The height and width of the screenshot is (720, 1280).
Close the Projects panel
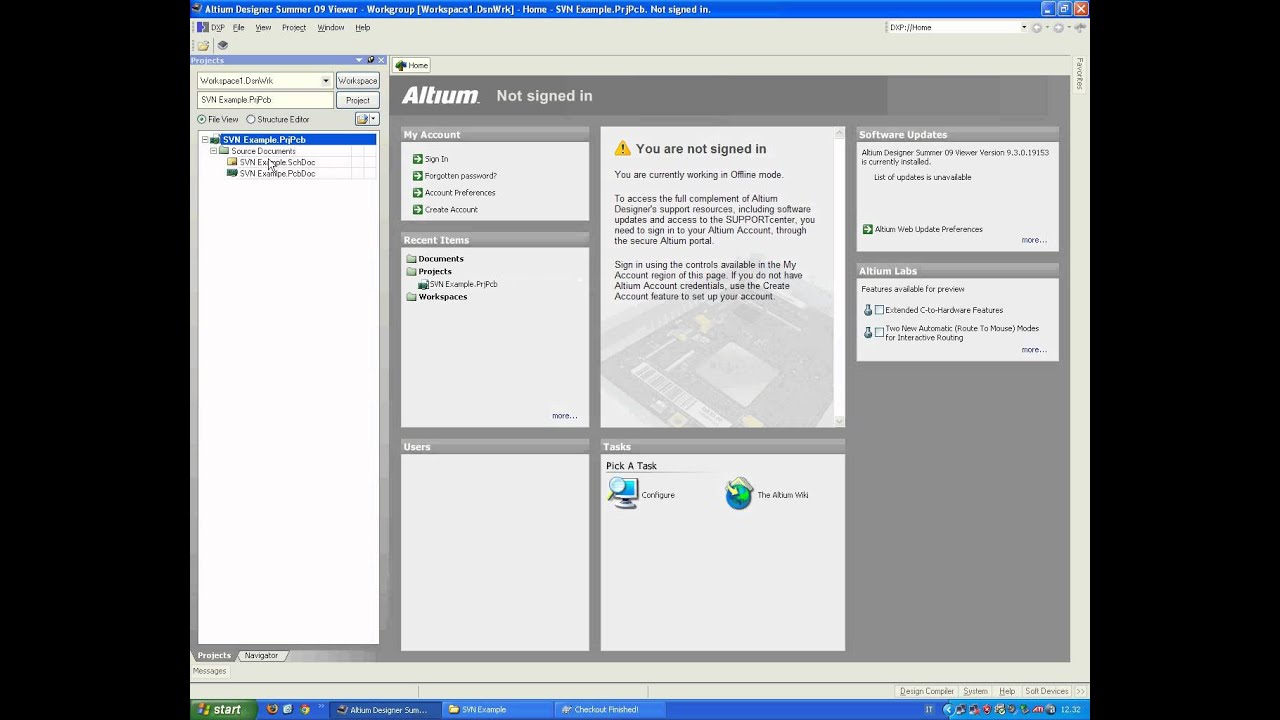pyautogui.click(x=381, y=60)
